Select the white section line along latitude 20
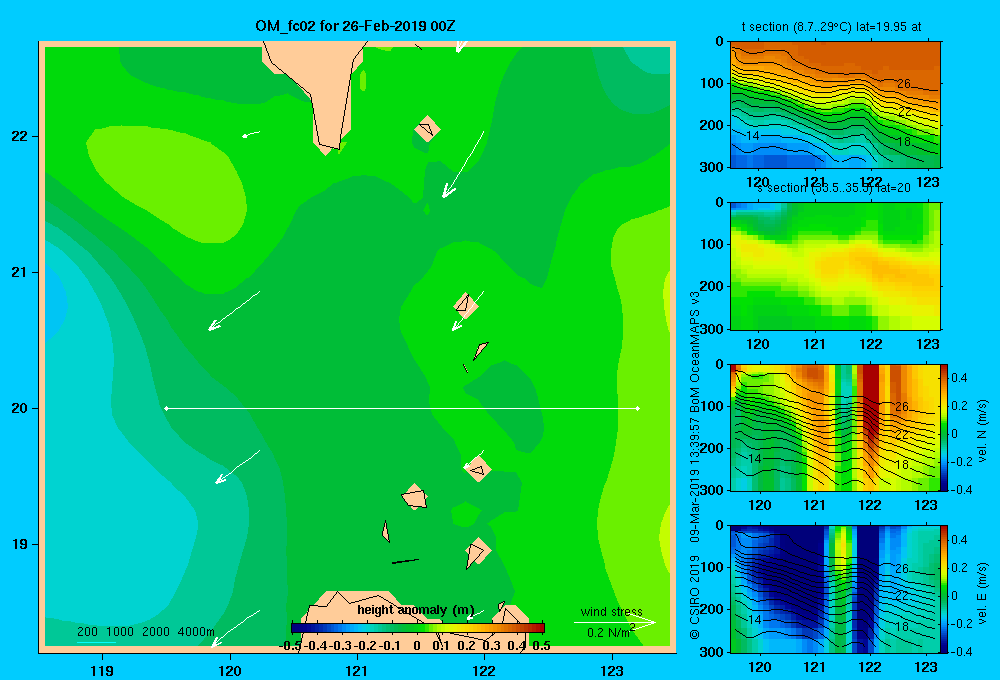Screen dimensions: 1000x680 click(x=402, y=408)
